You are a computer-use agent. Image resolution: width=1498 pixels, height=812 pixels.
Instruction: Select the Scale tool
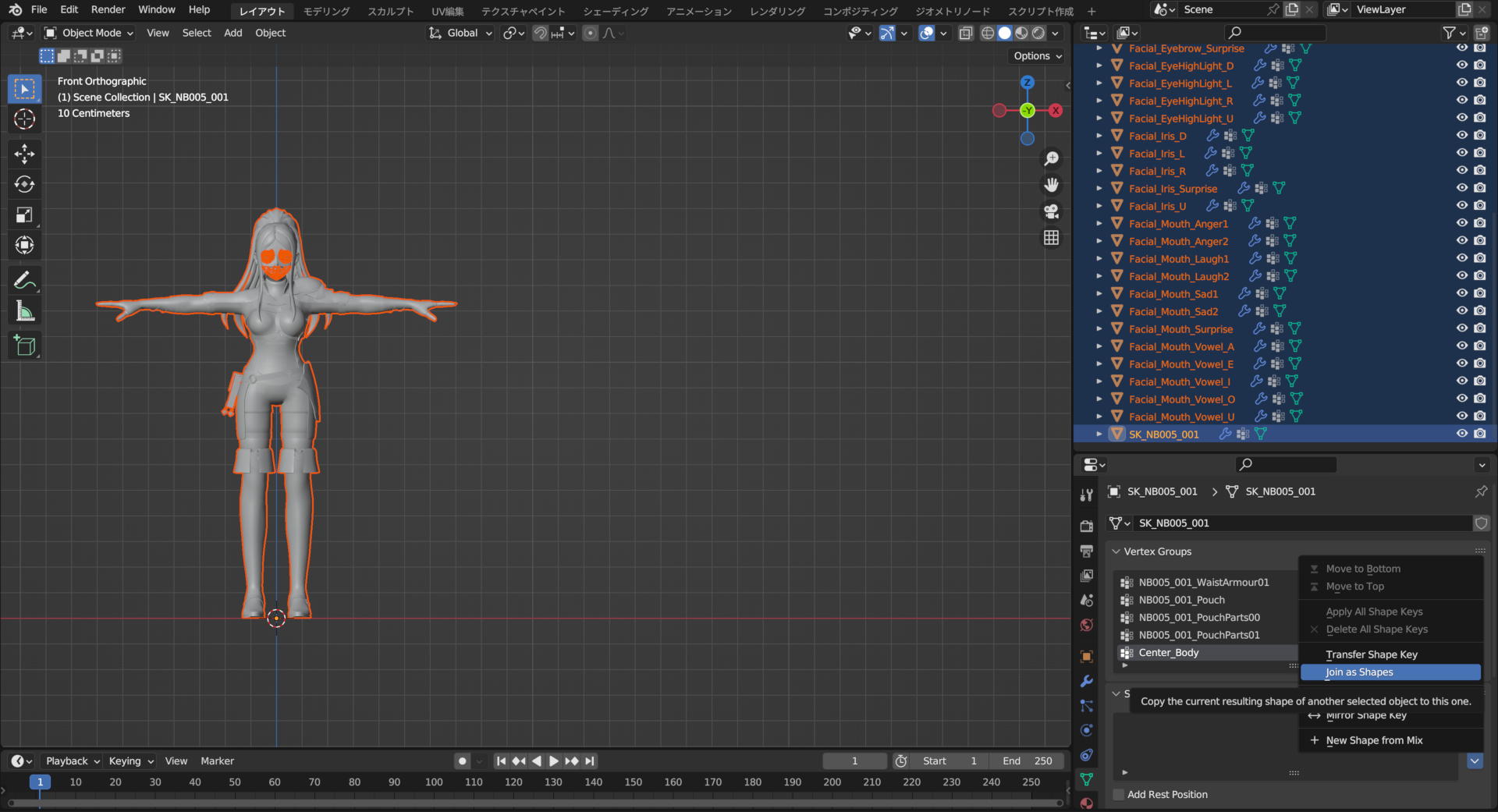(25, 215)
